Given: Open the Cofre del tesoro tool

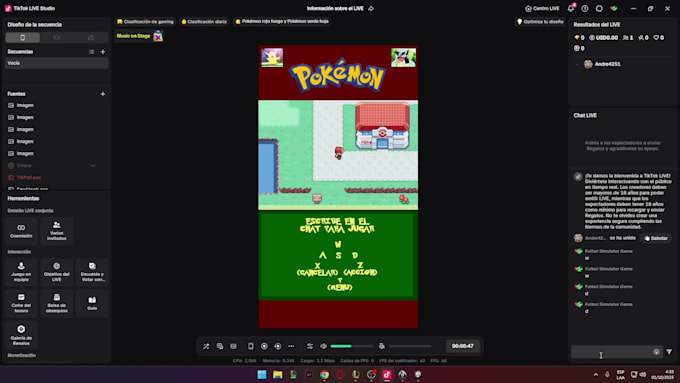Looking at the screenshot, I should [21, 303].
